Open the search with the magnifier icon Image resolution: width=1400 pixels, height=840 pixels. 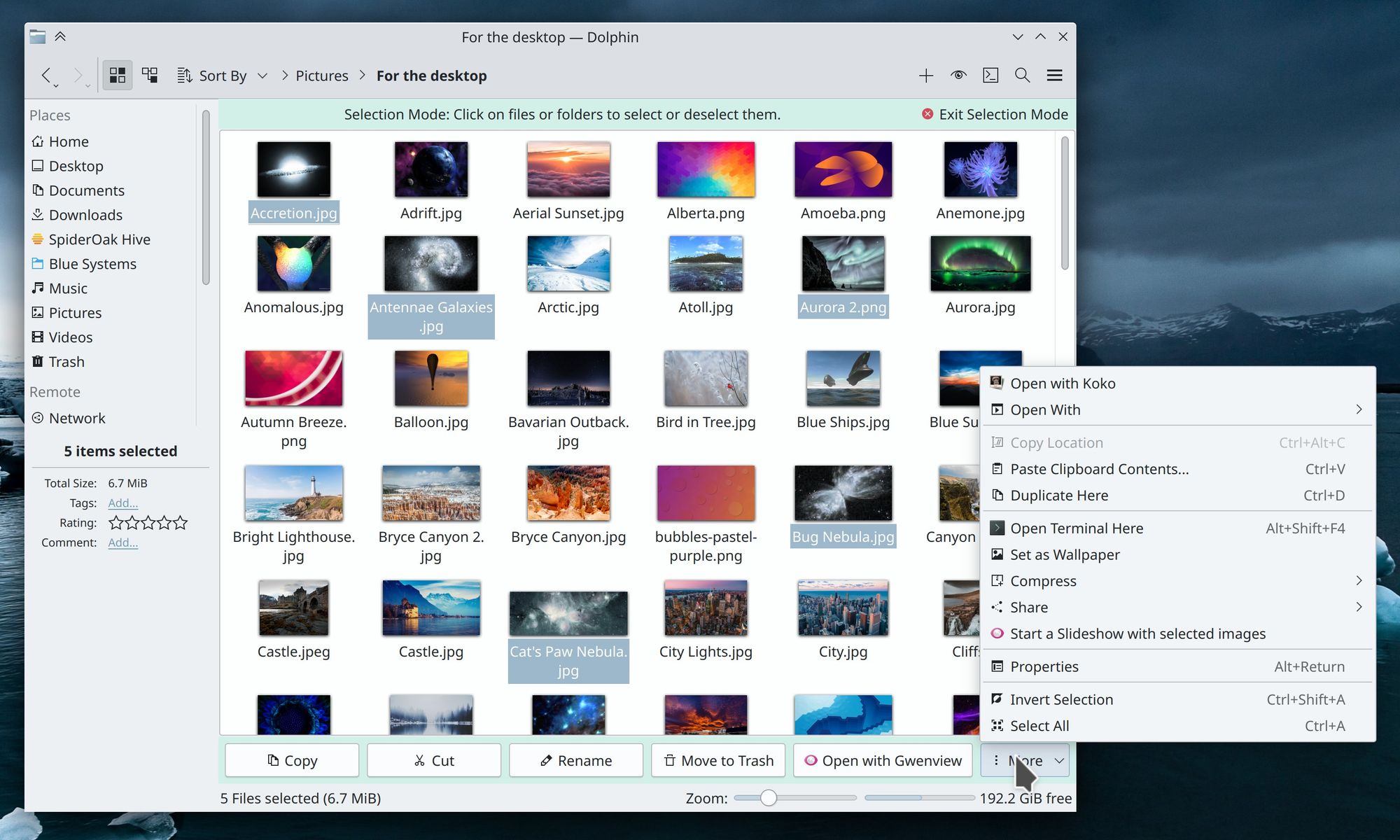(1022, 75)
